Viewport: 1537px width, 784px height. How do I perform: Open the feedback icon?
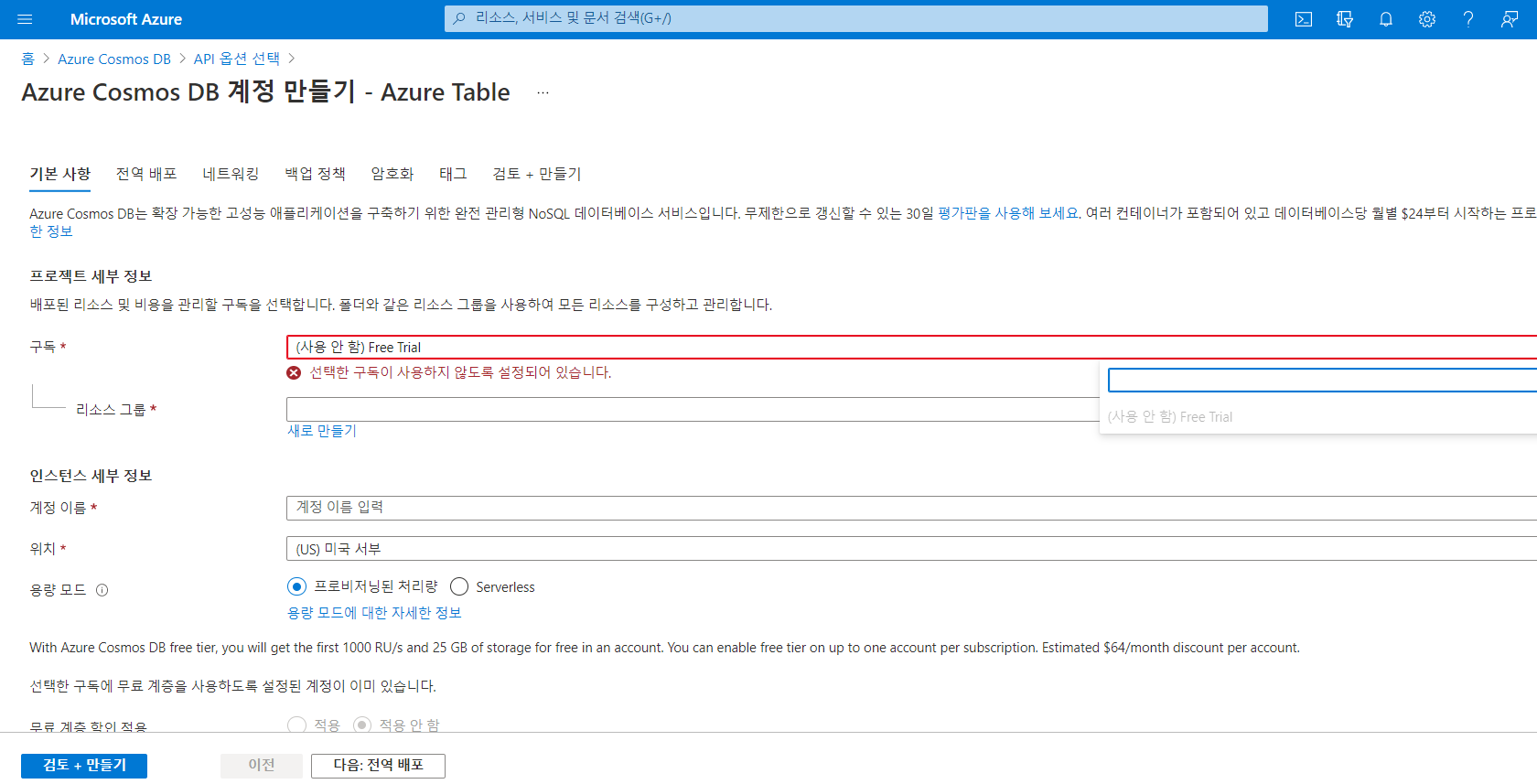tap(1510, 19)
